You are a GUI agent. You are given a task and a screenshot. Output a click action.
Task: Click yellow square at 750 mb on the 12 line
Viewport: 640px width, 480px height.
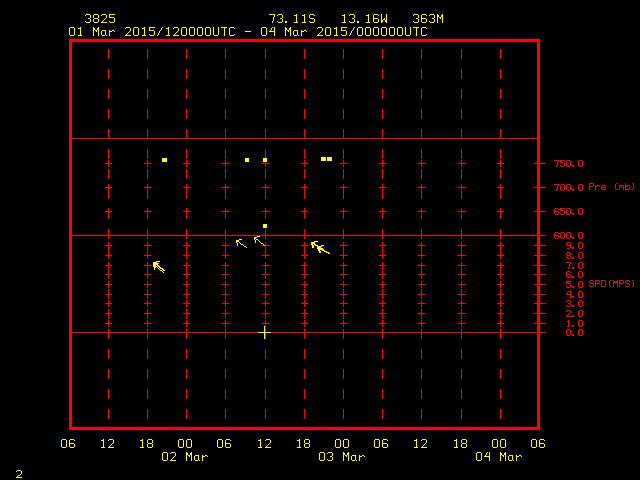tap(265, 160)
